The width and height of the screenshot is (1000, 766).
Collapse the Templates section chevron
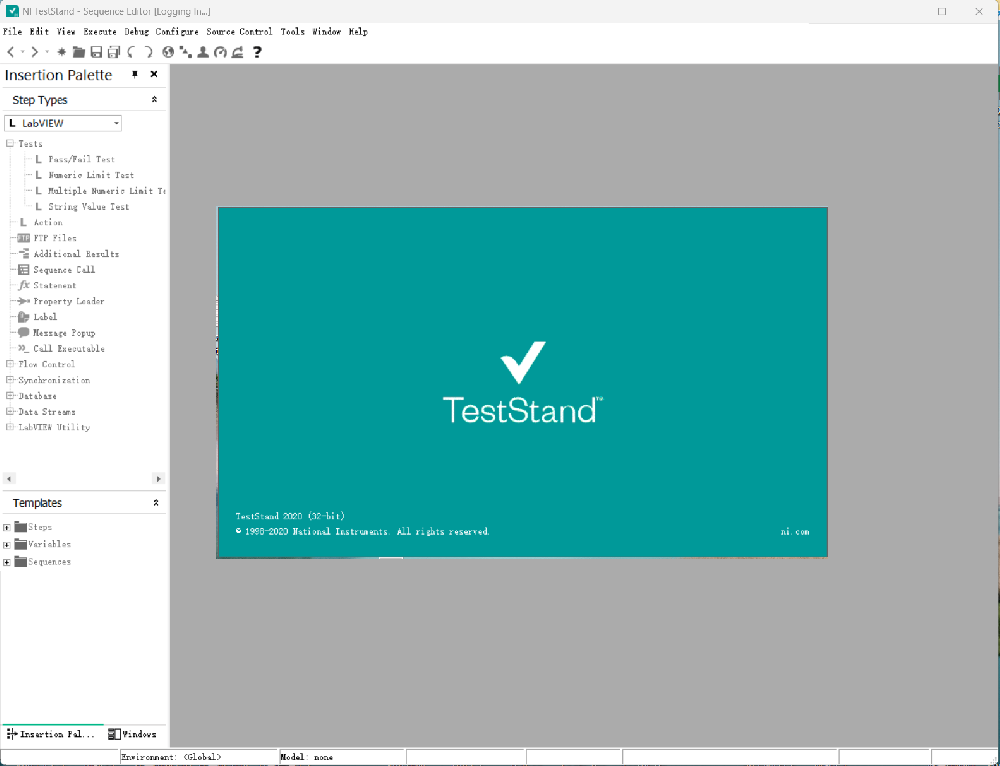coord(156,503)
